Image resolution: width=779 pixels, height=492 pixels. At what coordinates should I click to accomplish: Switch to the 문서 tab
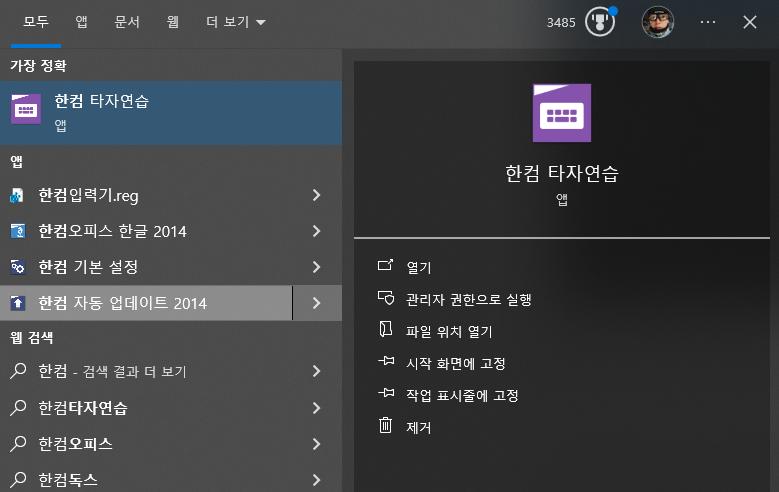tap(127, 22)
